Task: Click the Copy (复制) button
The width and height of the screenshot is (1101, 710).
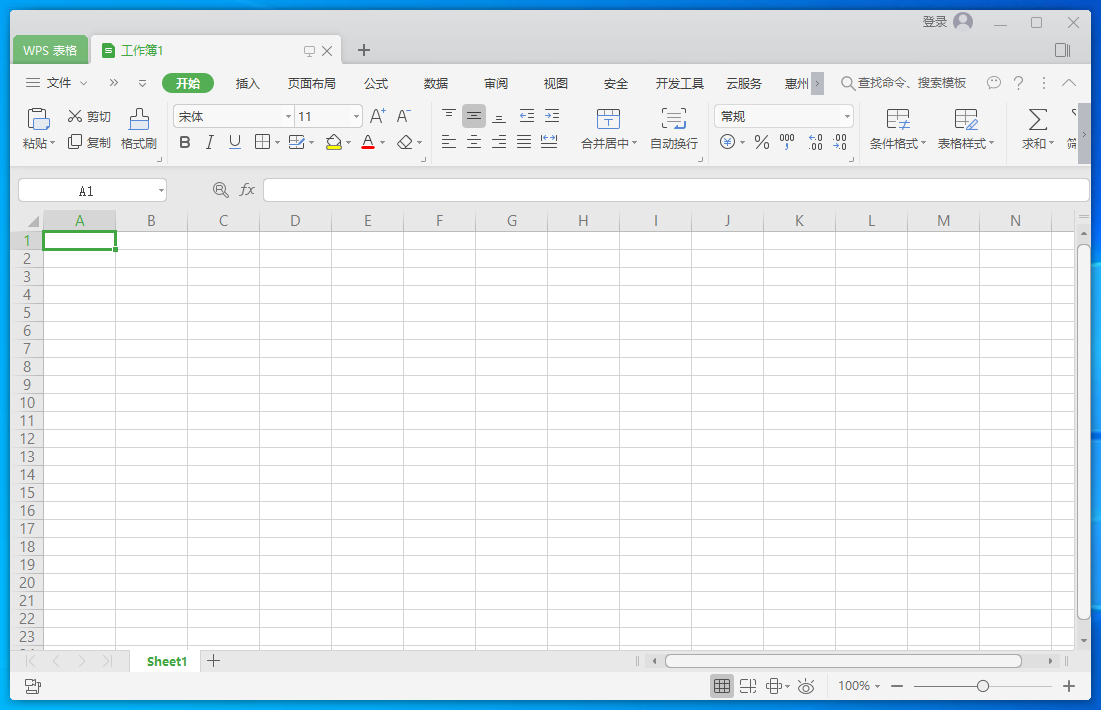Action: coord(89,143)
